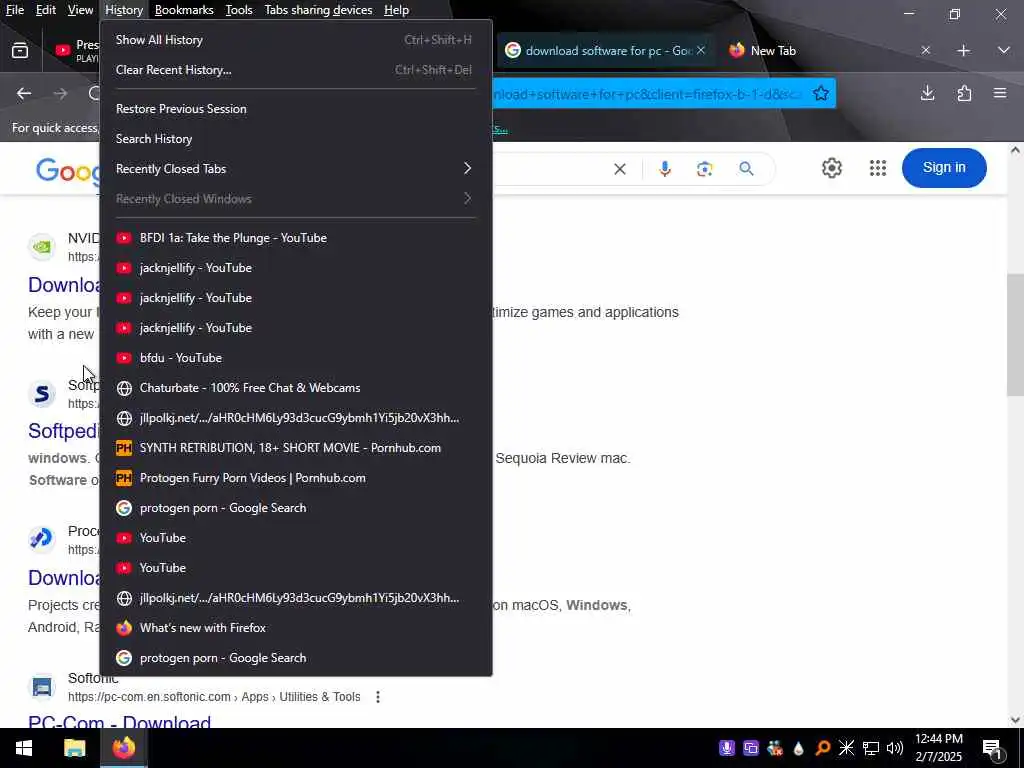Click the Google search magnifier button
This screenshot has height=768, width=1024.
point(746,169)
